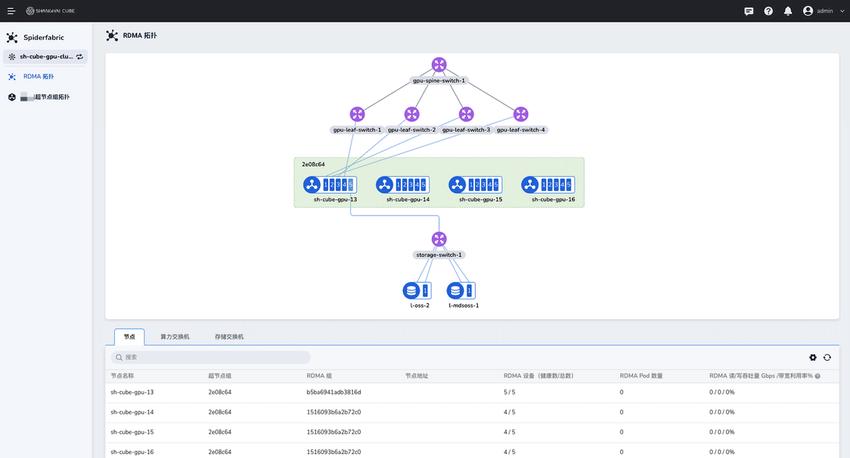Open table column settings gear
The height and width of the screenshot is (458, 850).
pyautogui.click(x=813, y=357)
